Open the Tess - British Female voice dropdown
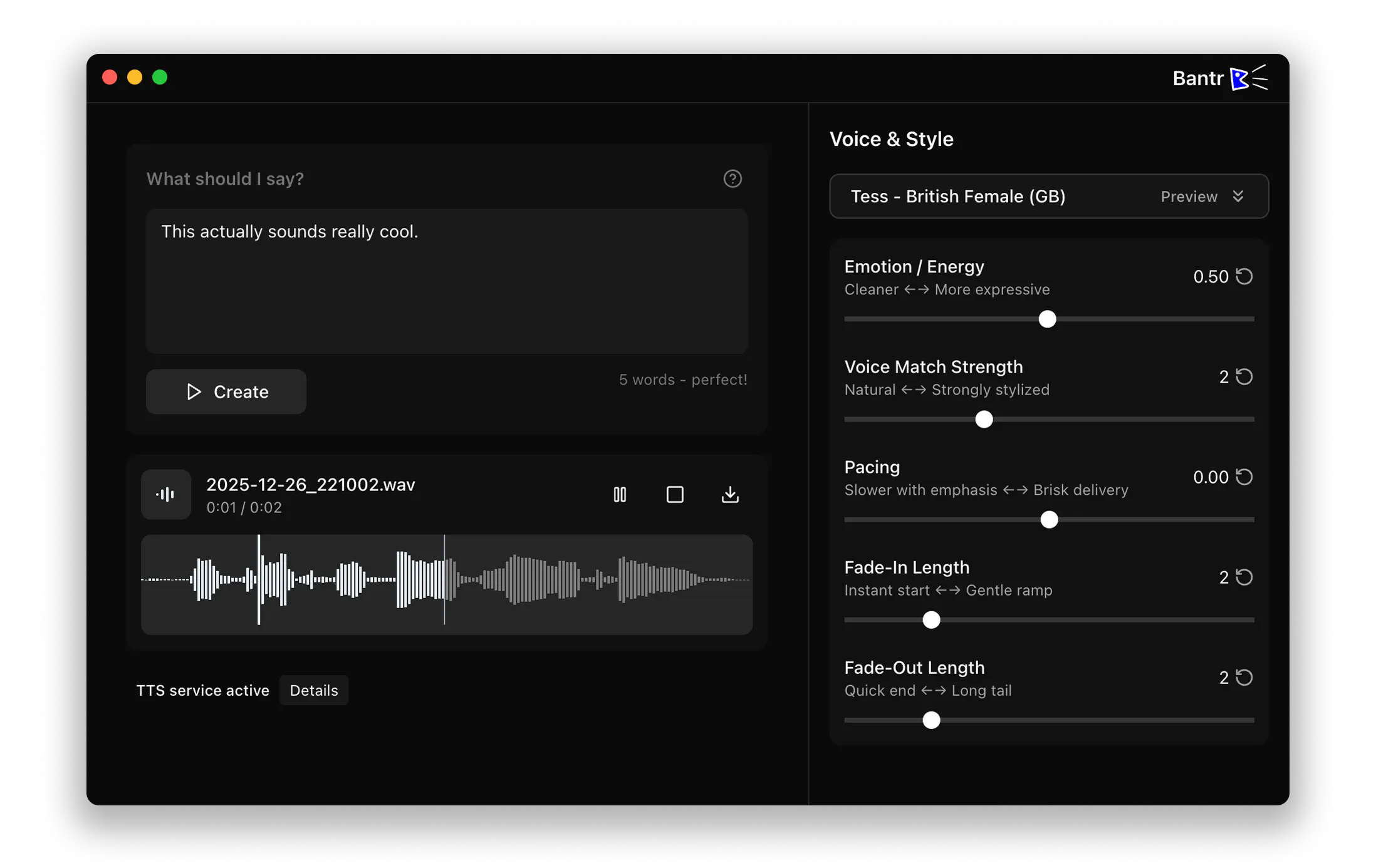 click(x=1049, y=196)
